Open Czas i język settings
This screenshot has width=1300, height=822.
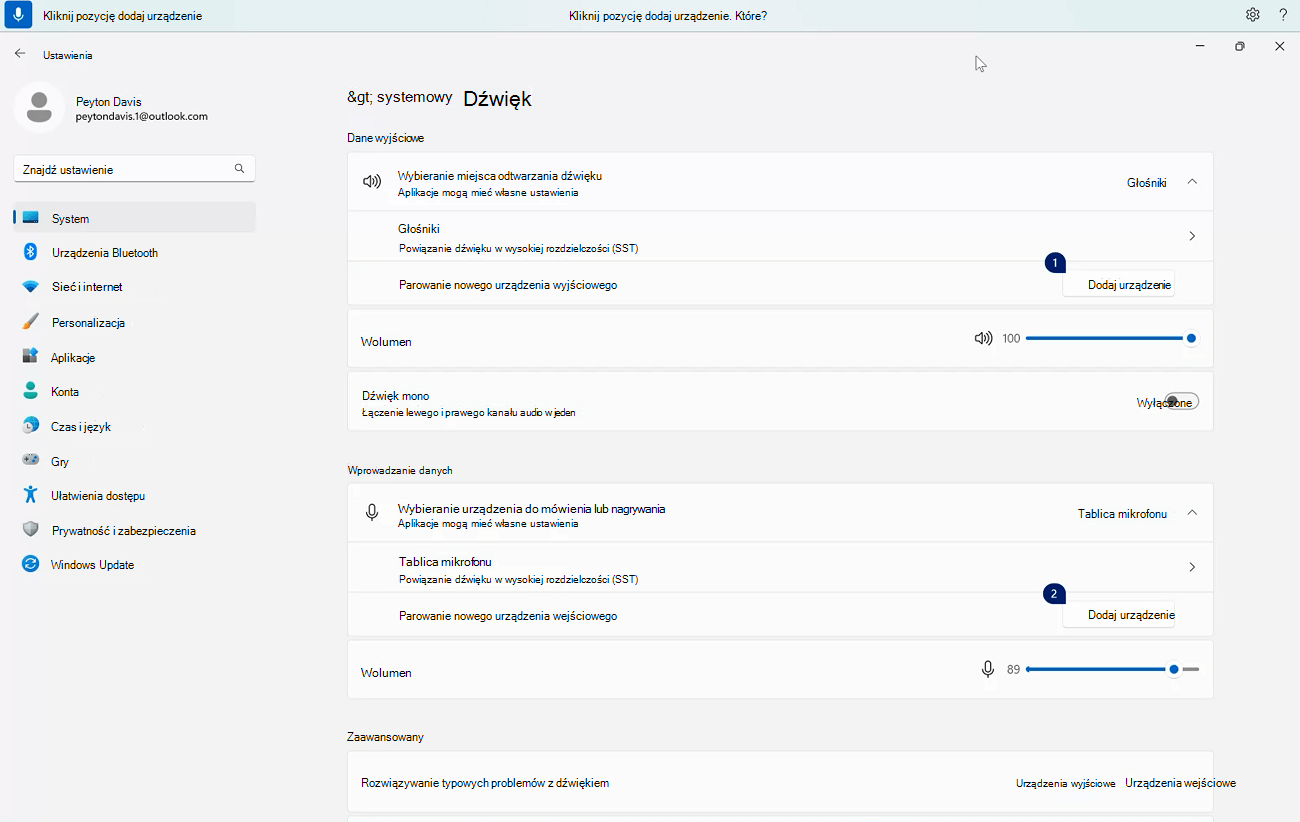tap(135, 426)
